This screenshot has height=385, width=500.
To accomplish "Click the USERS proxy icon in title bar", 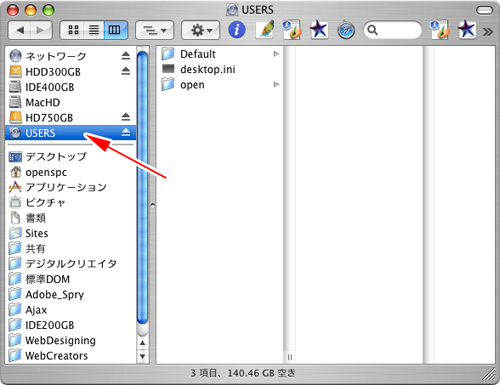I will click(x=232, y=10).
